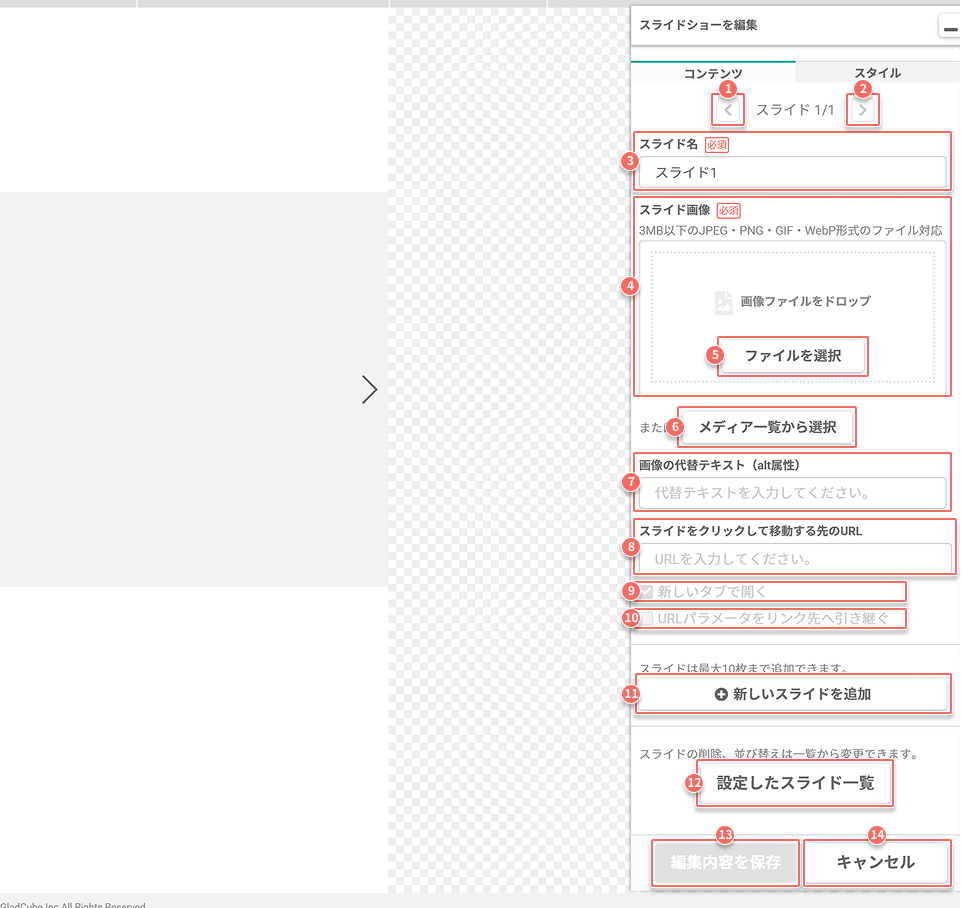Enable URLパラメータをリンク先へ引き継ぐ checkbox

647,618
